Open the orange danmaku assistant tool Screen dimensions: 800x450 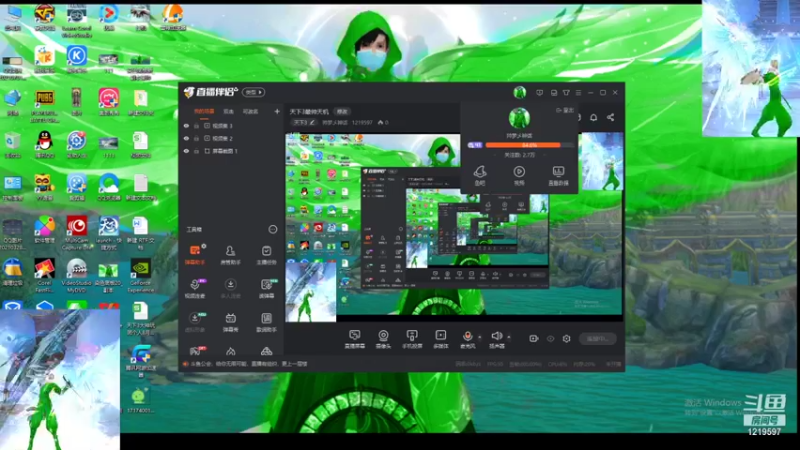click(x=194, y=254)
